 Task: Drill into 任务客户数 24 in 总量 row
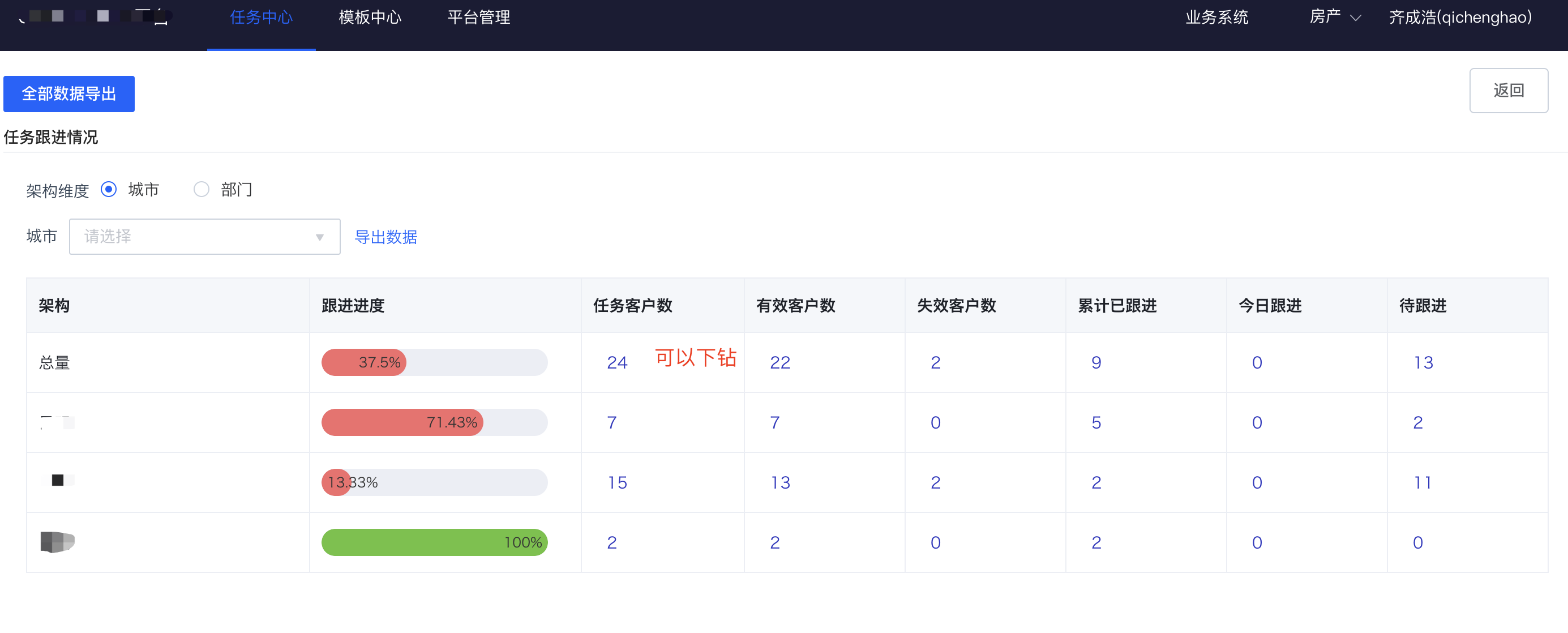[x=617, y=363]
